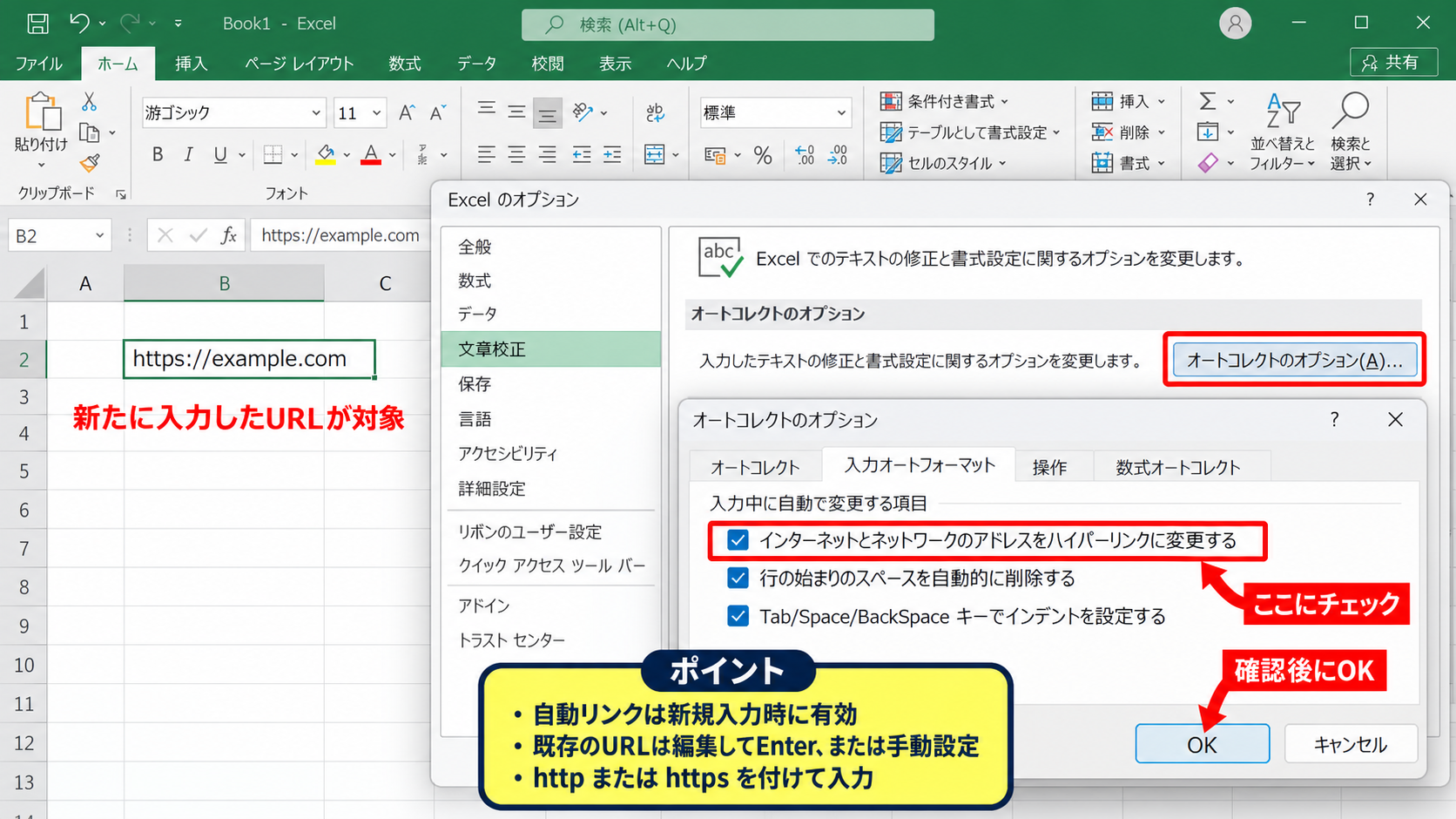This screenshot has height=819, width=1456.
Task: Select column C header
Action: [x=385, y=283]
